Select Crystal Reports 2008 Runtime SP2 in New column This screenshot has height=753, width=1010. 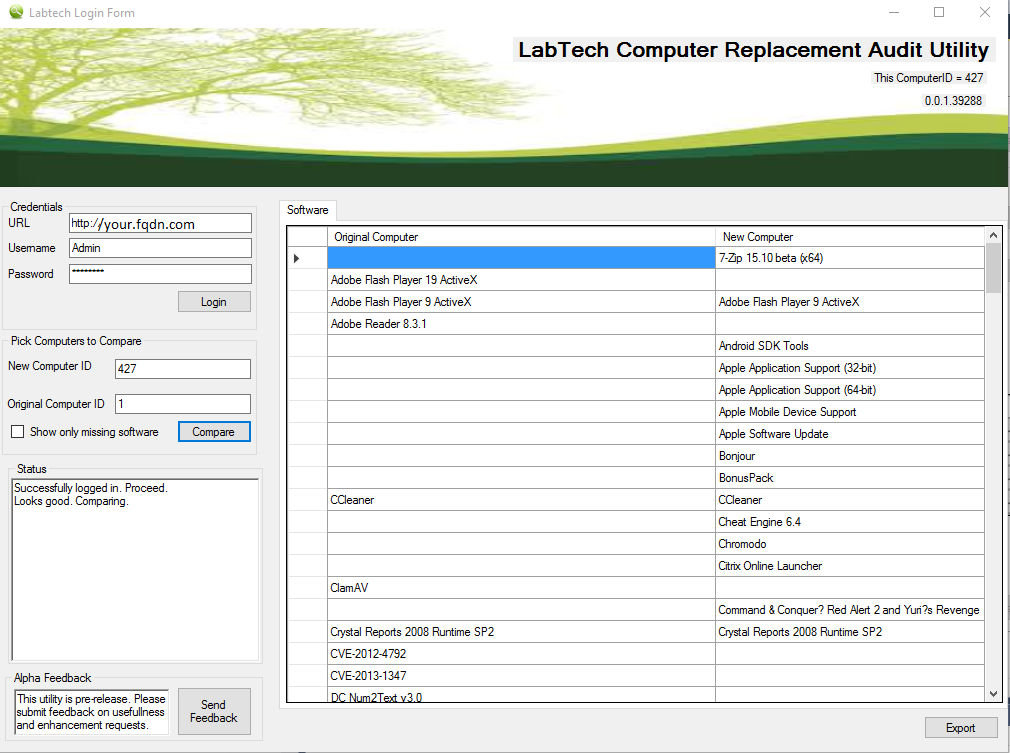[x=850, y=632]
